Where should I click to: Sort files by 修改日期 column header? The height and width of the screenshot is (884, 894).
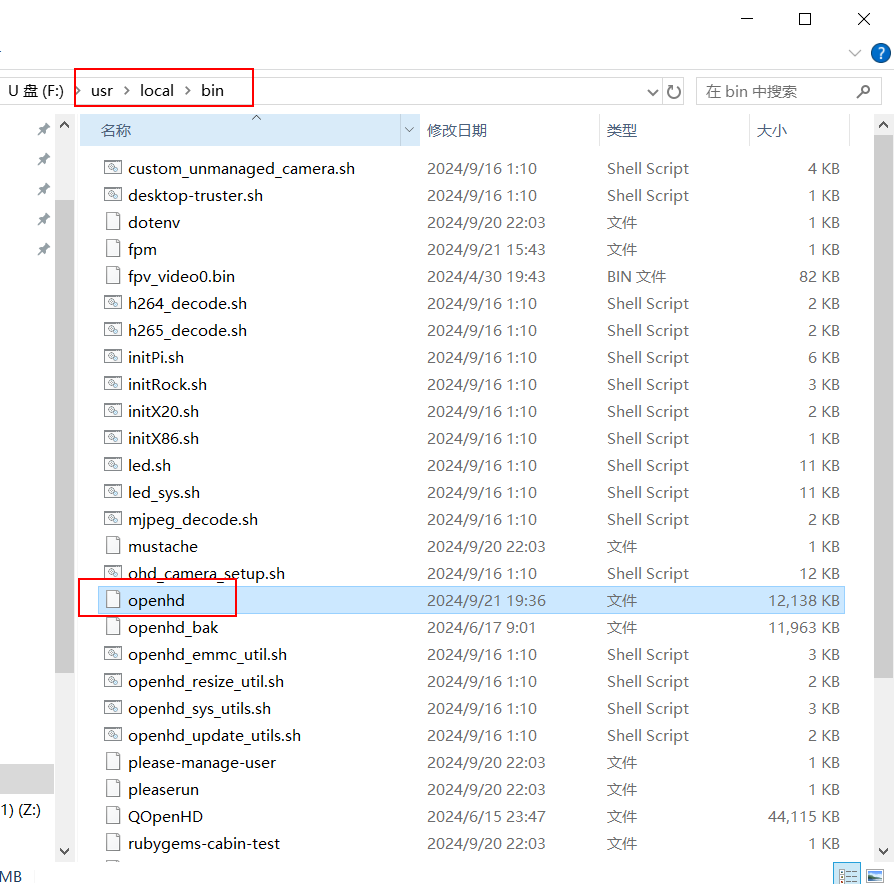(509, 130)
